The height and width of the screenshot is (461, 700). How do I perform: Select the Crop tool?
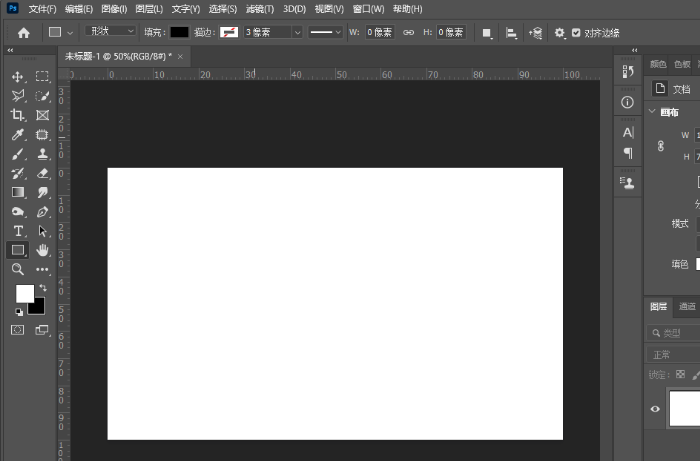(17, 115)
